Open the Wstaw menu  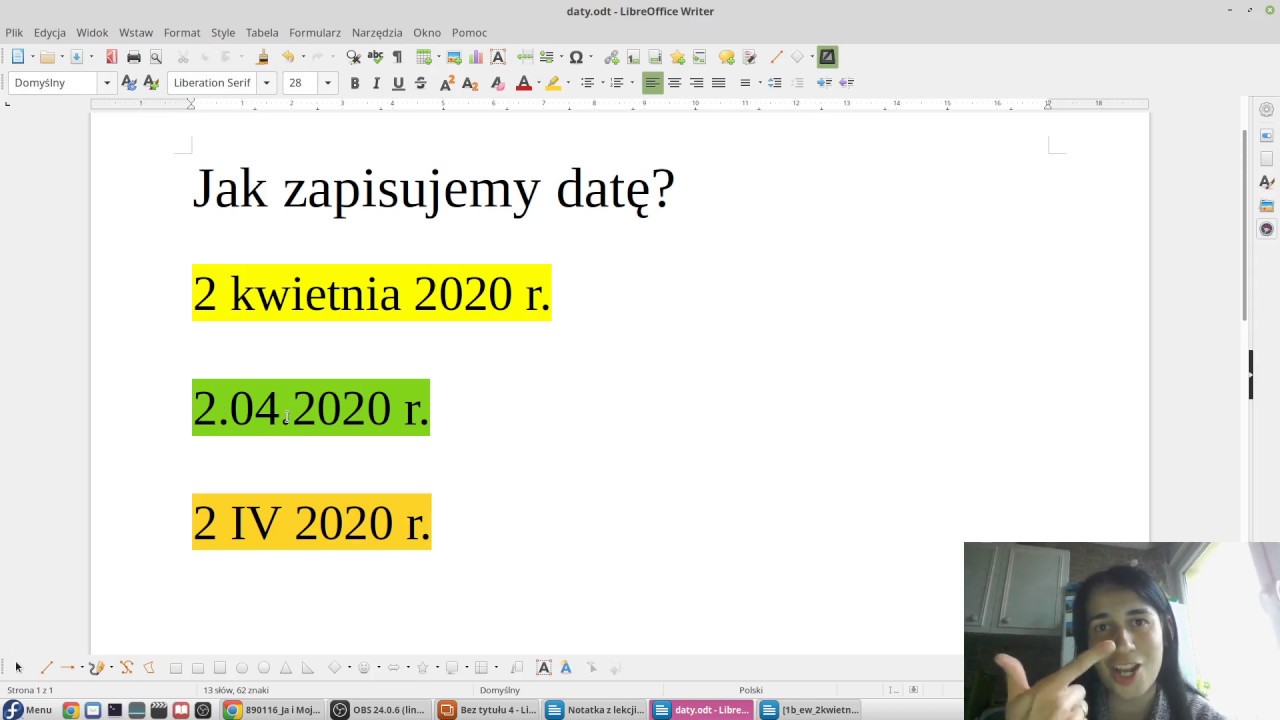tap(136, 32)
